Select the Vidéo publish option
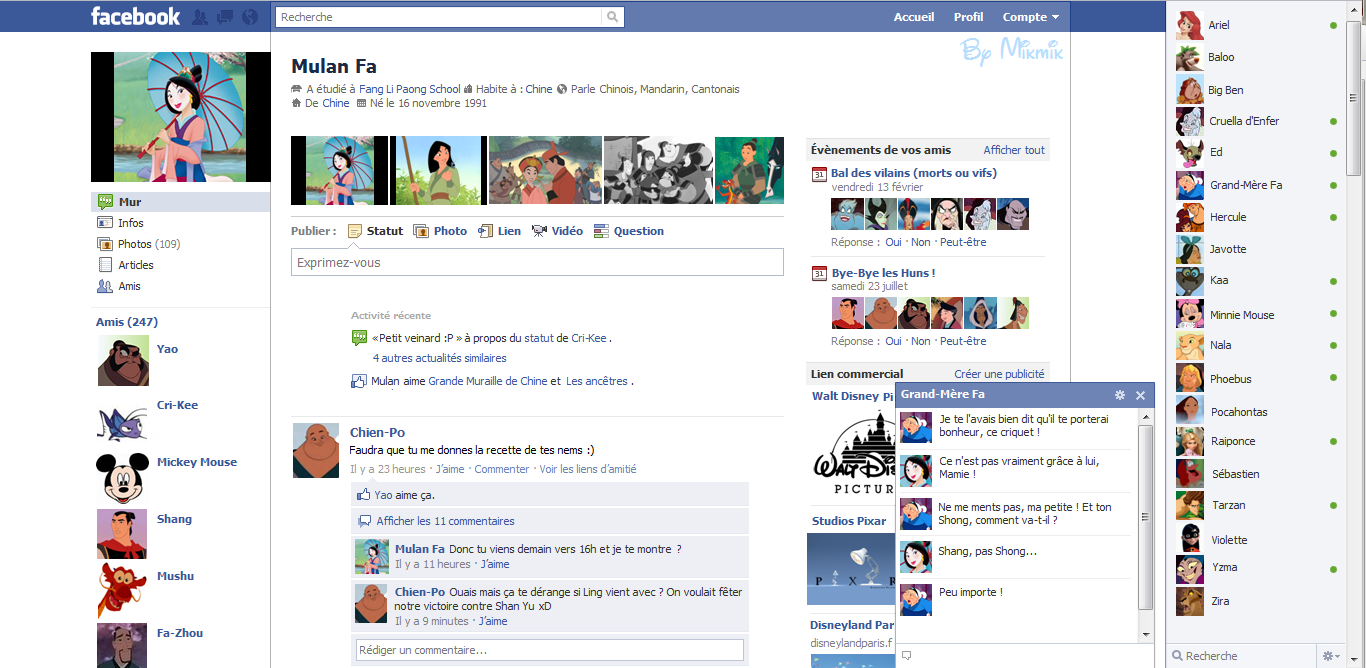 click(x=558, y=231)
